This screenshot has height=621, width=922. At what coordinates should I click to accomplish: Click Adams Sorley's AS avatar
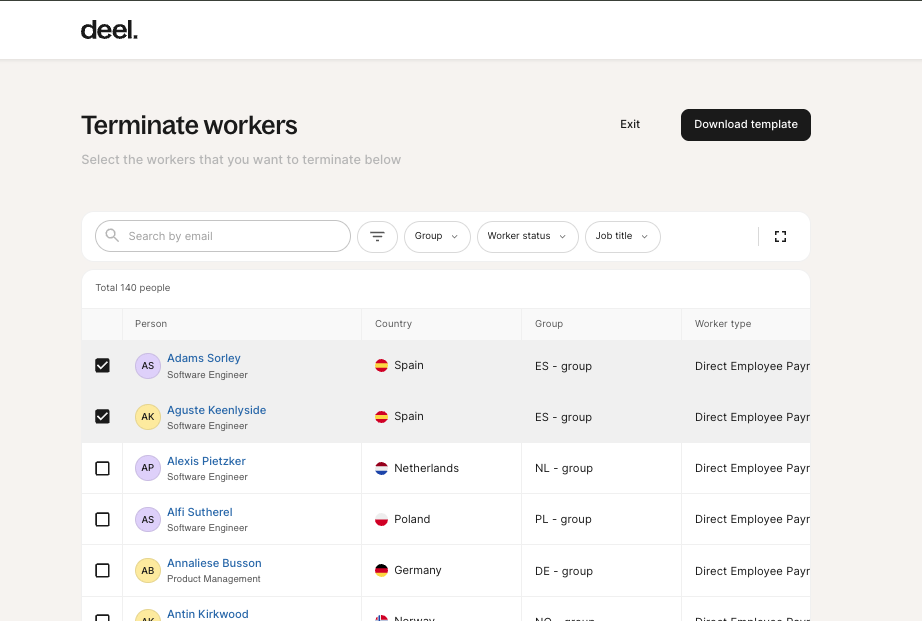[148, 366]
